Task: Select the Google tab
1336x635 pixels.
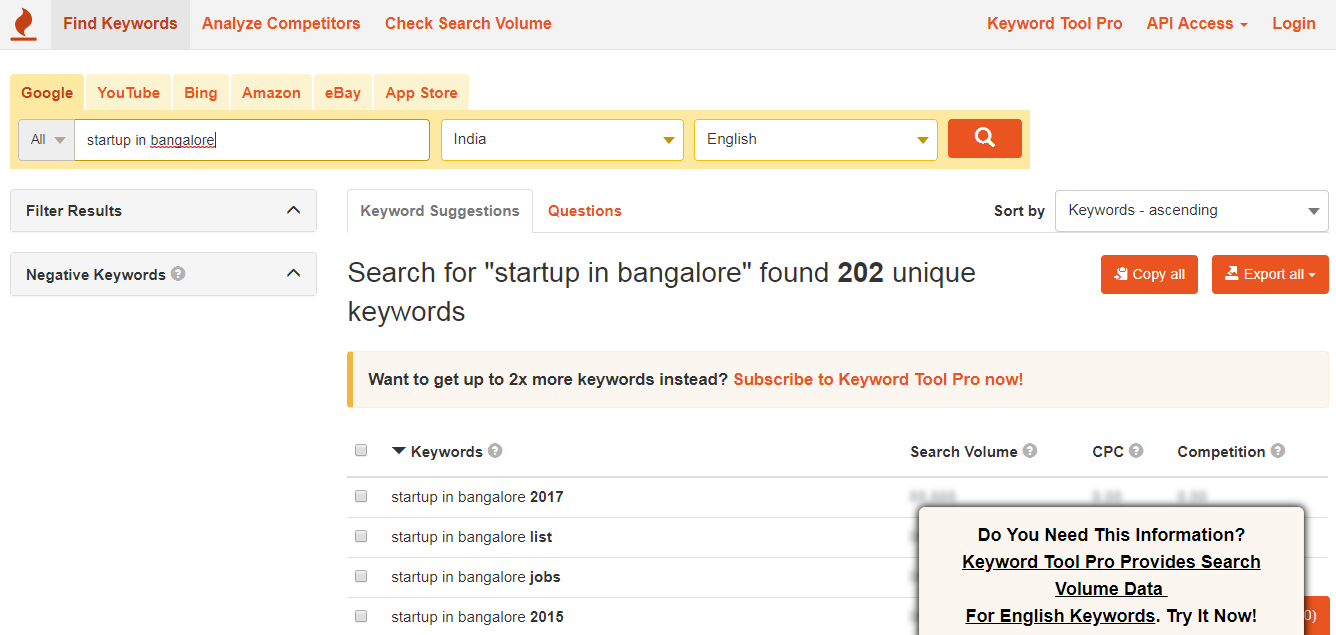Action: click(x=47, y=93)
